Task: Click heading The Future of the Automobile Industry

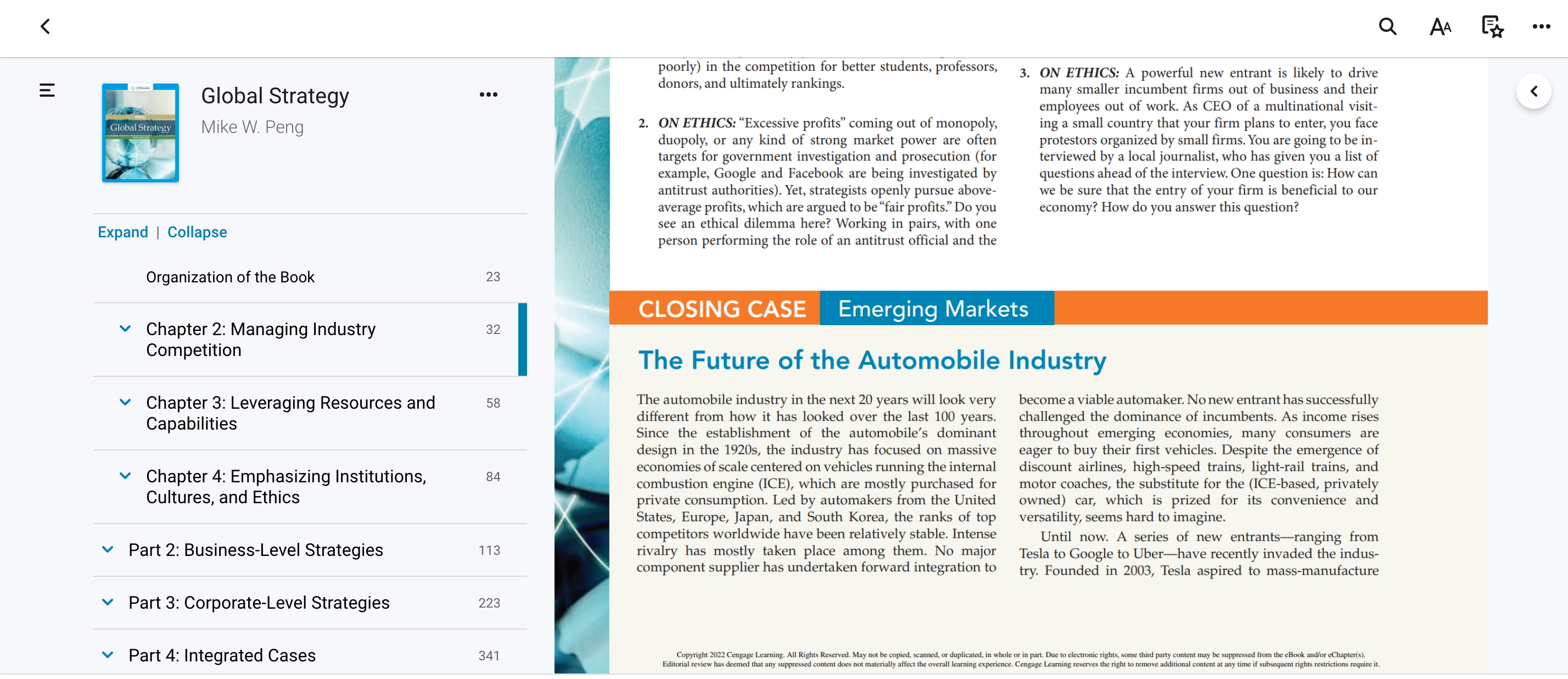Action: click(872, 360)
